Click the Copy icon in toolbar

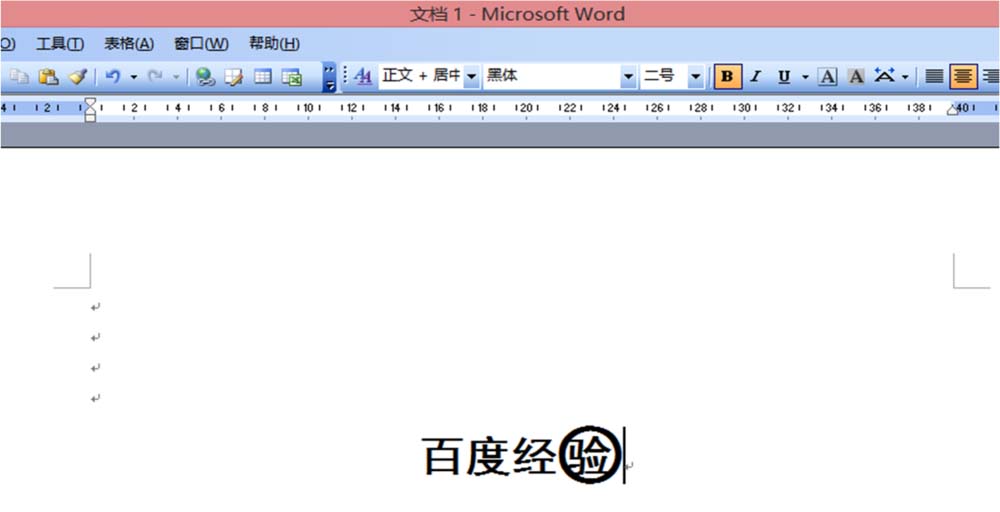point(19,77)
